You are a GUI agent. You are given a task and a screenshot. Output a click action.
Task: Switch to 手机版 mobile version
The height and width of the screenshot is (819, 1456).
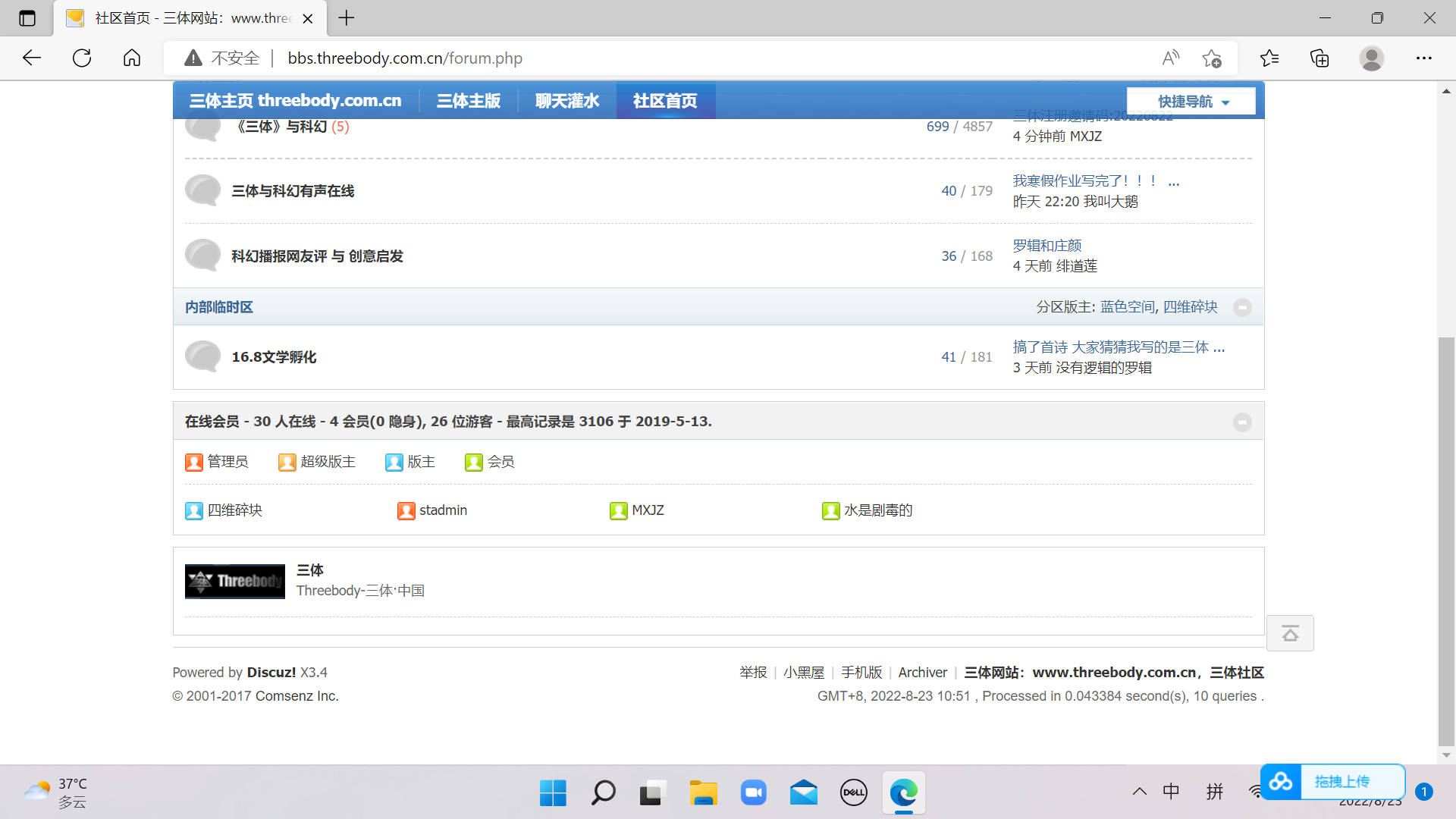[861, 673]
